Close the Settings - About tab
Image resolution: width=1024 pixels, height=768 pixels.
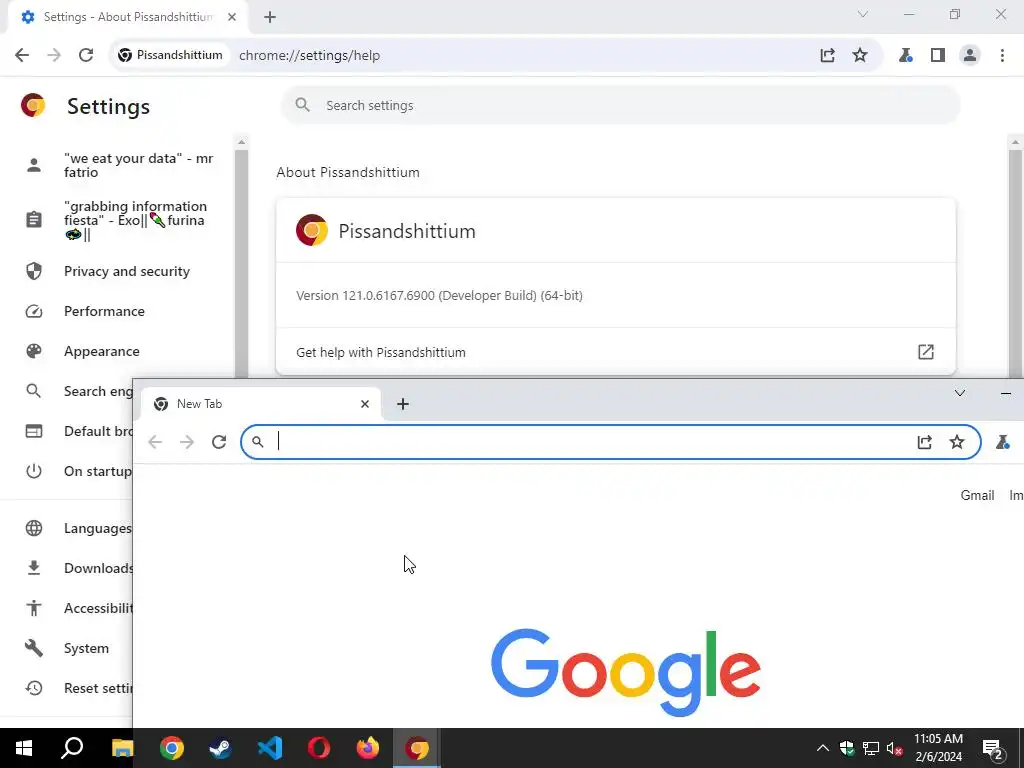pyautogui.click(x=232, y=17)
